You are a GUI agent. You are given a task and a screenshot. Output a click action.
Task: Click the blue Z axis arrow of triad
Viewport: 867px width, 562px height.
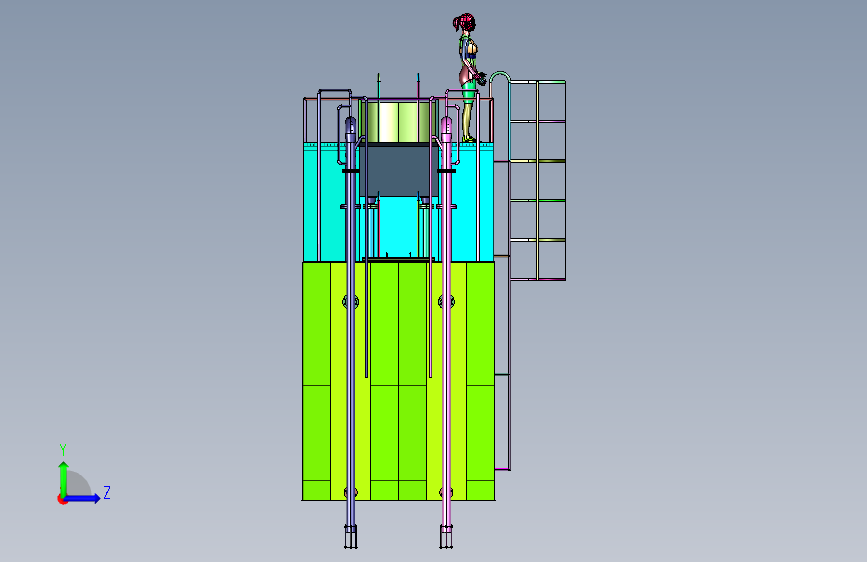83,498
